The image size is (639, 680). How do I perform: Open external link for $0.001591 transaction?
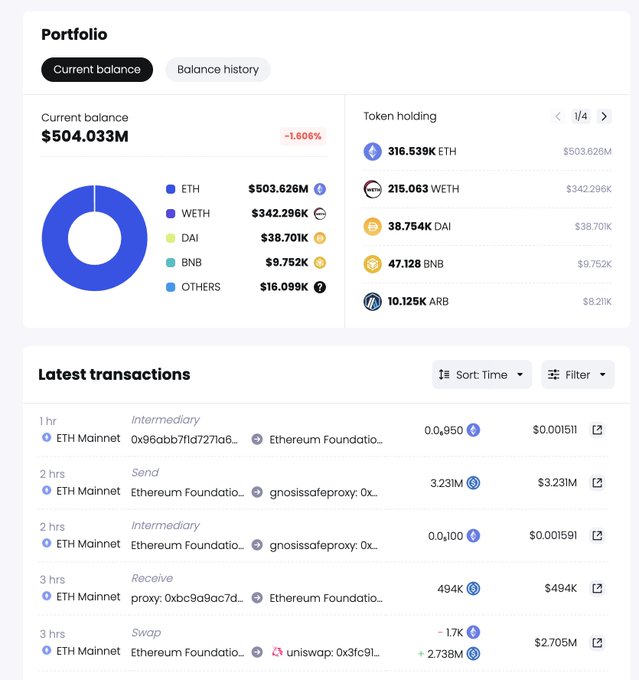coord(597,536)
